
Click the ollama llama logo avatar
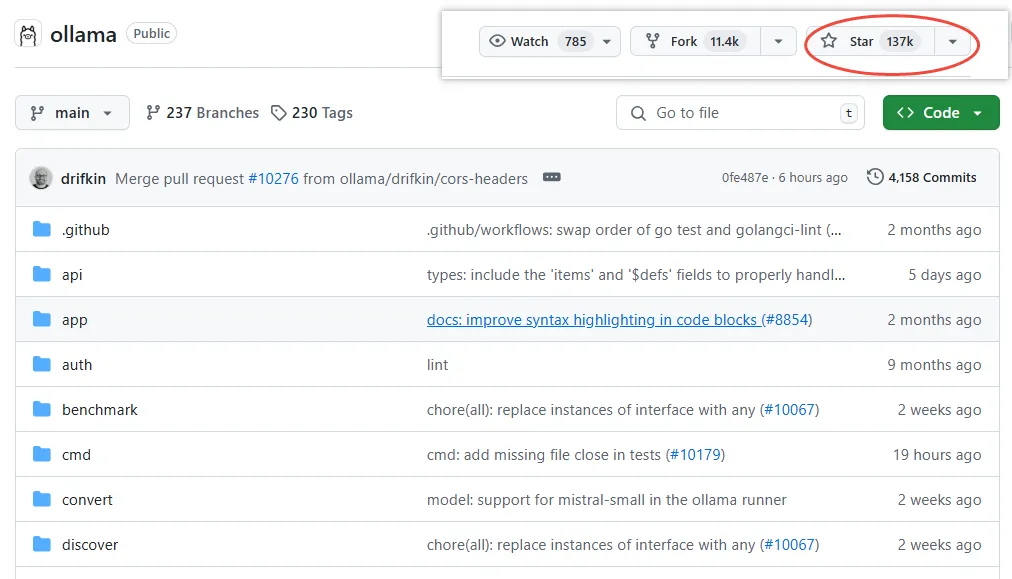click(28, 34)
